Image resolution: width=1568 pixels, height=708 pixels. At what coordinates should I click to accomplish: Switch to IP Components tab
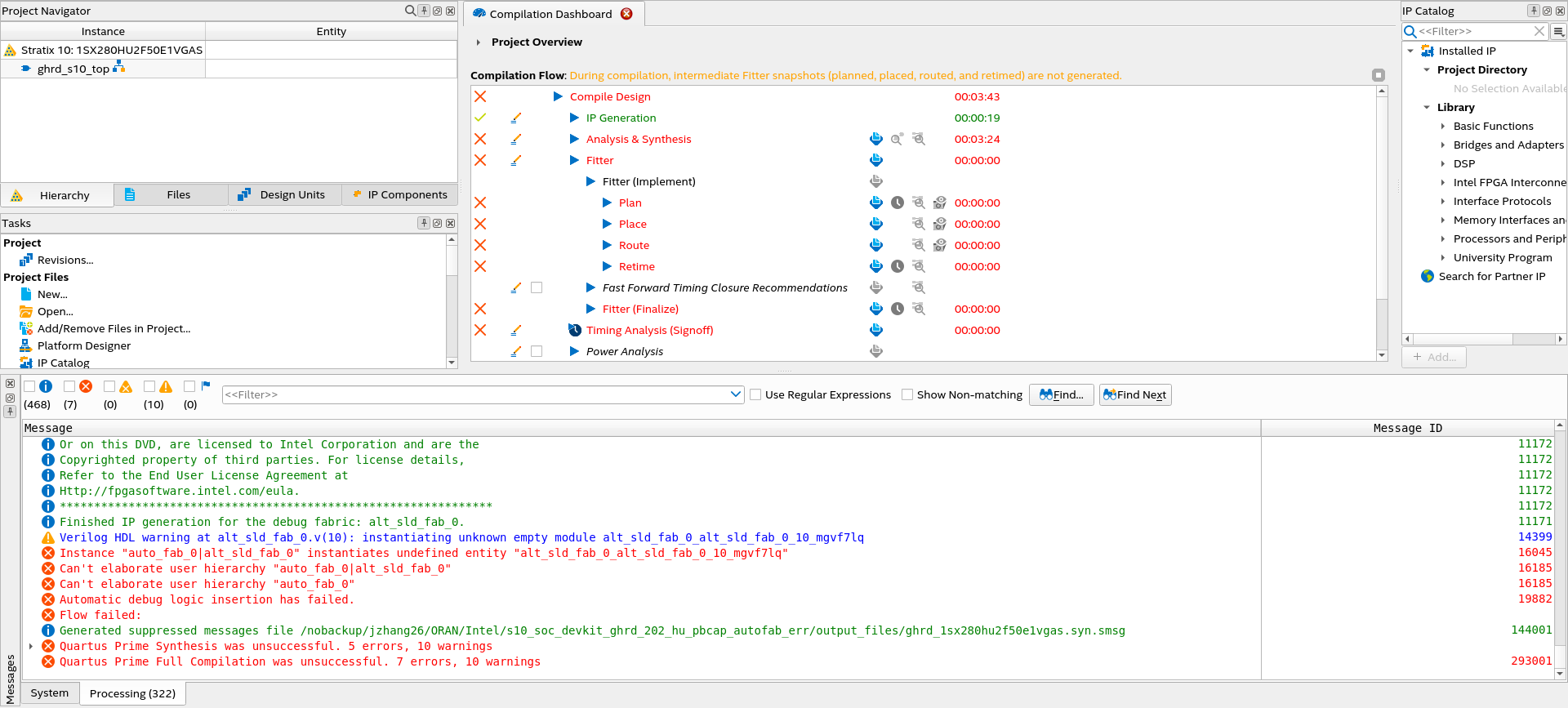point(399,194)
